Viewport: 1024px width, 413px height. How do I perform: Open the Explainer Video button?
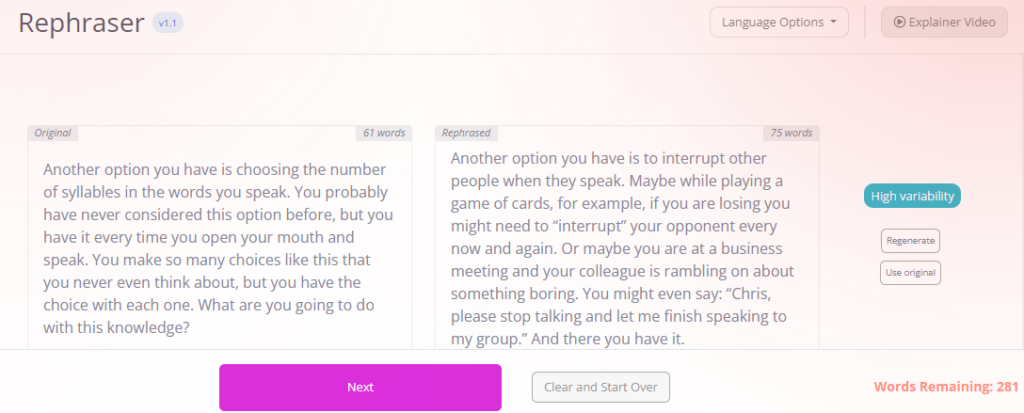[x=944, y=22]
